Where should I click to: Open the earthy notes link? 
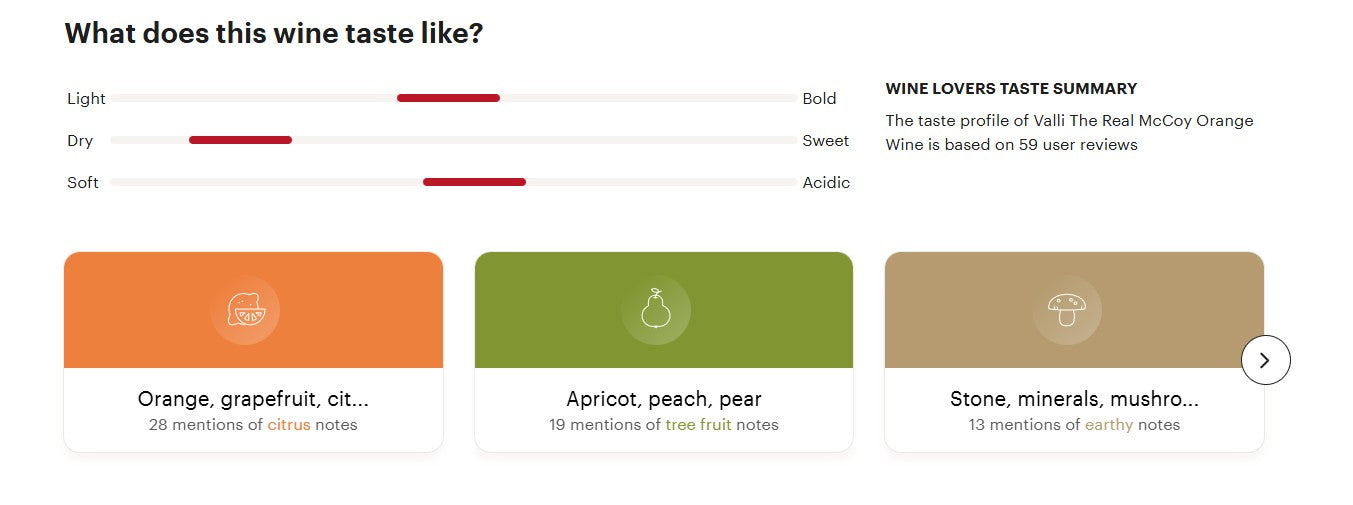(1109, 425)
